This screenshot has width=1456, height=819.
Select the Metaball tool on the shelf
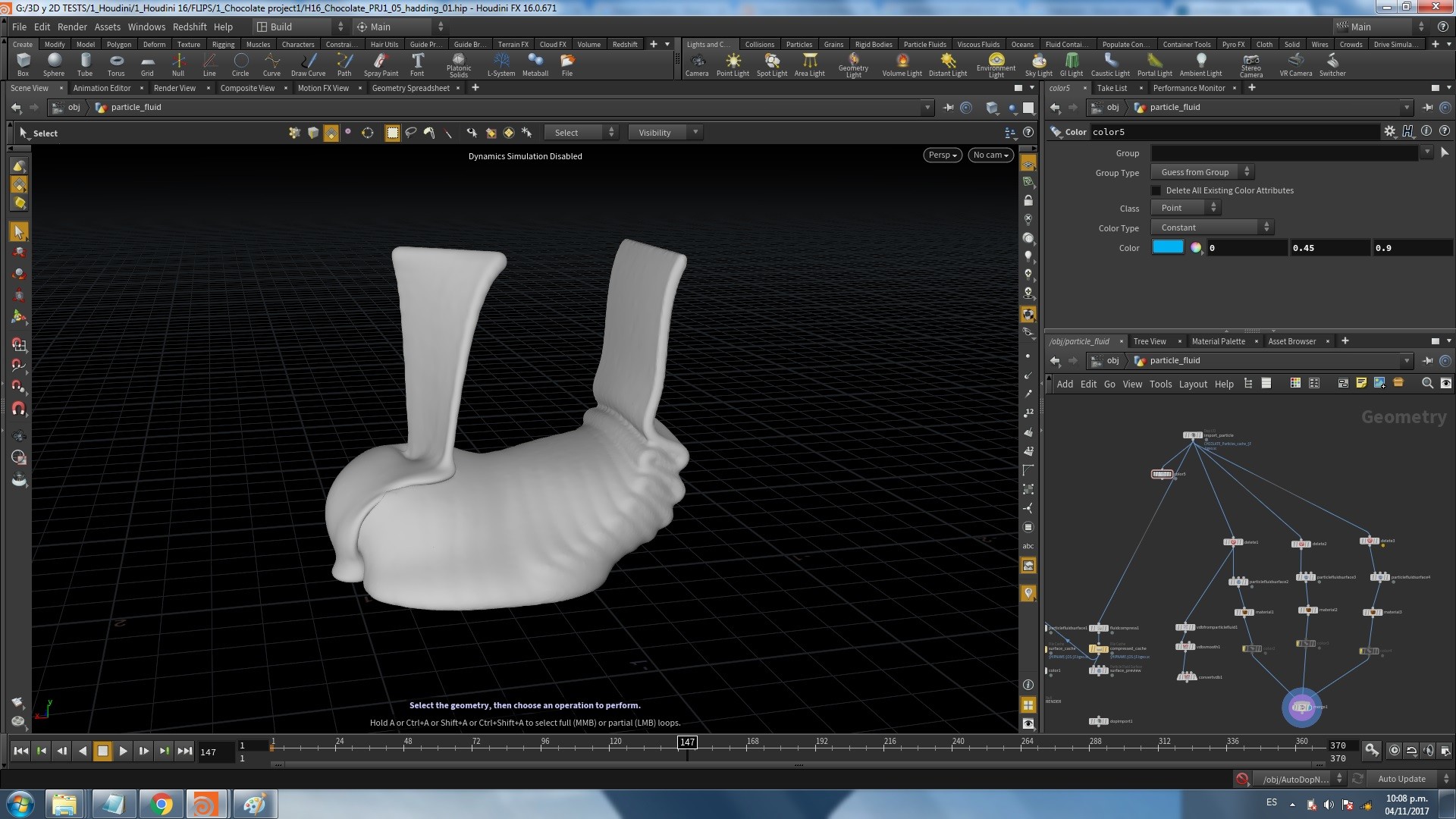tap(535, 64)
